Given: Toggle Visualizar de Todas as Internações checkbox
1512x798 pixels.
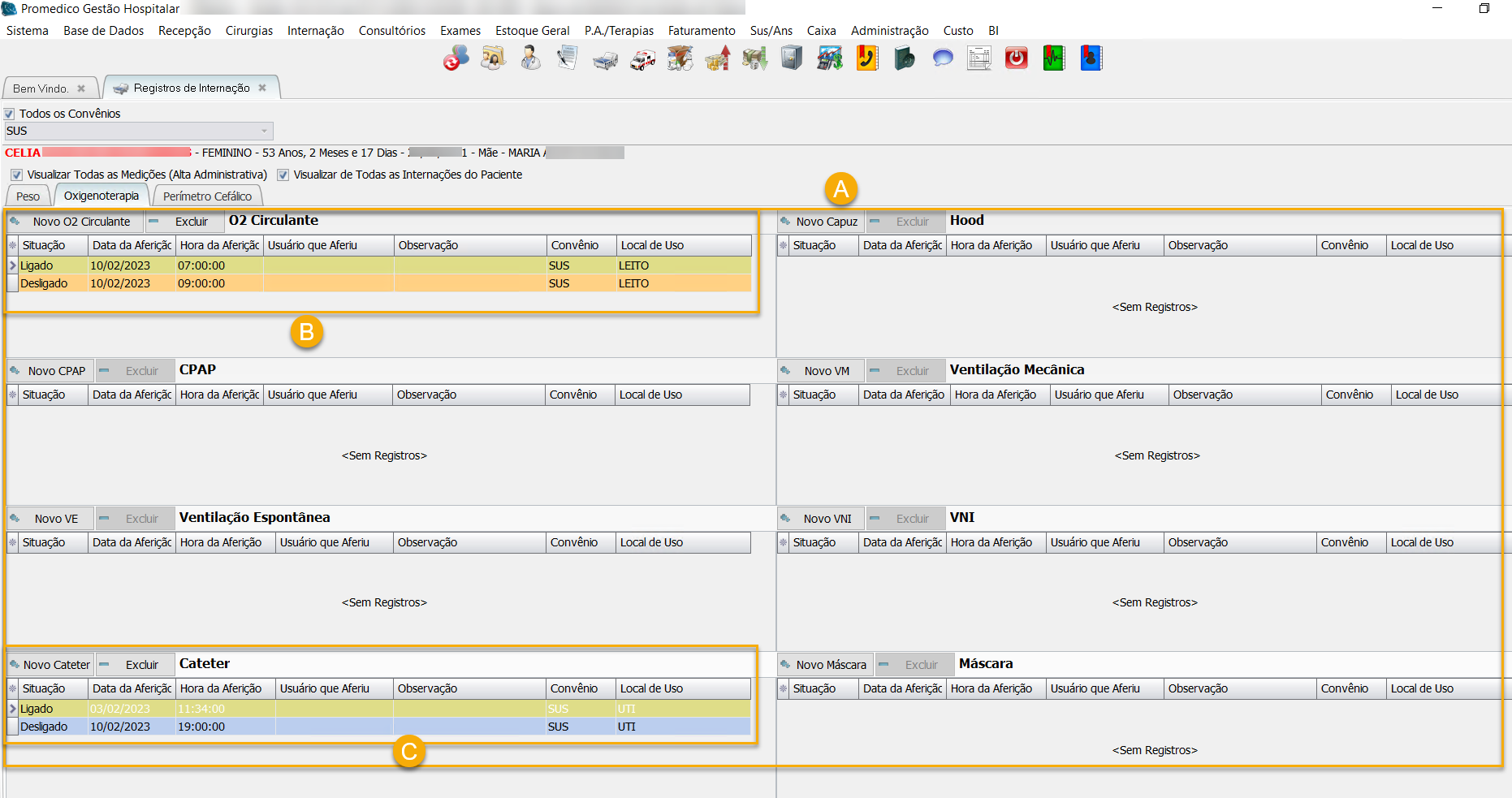Looking at the screenshot, I should pos(283,175).
